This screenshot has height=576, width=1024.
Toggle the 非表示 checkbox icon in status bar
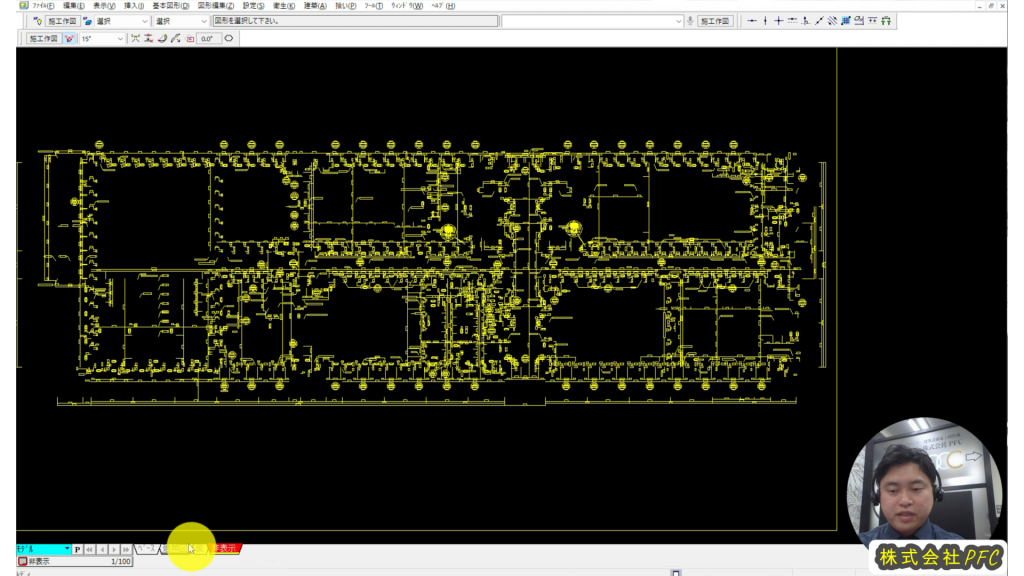pyautogui.click(x=22, y=562)
